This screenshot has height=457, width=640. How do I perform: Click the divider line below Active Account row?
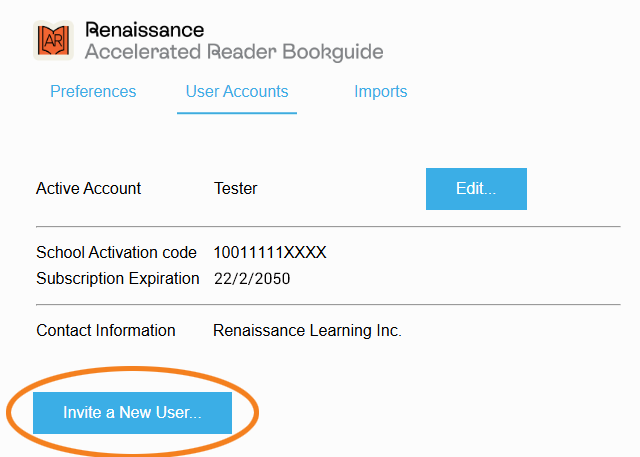pos(328,227)
